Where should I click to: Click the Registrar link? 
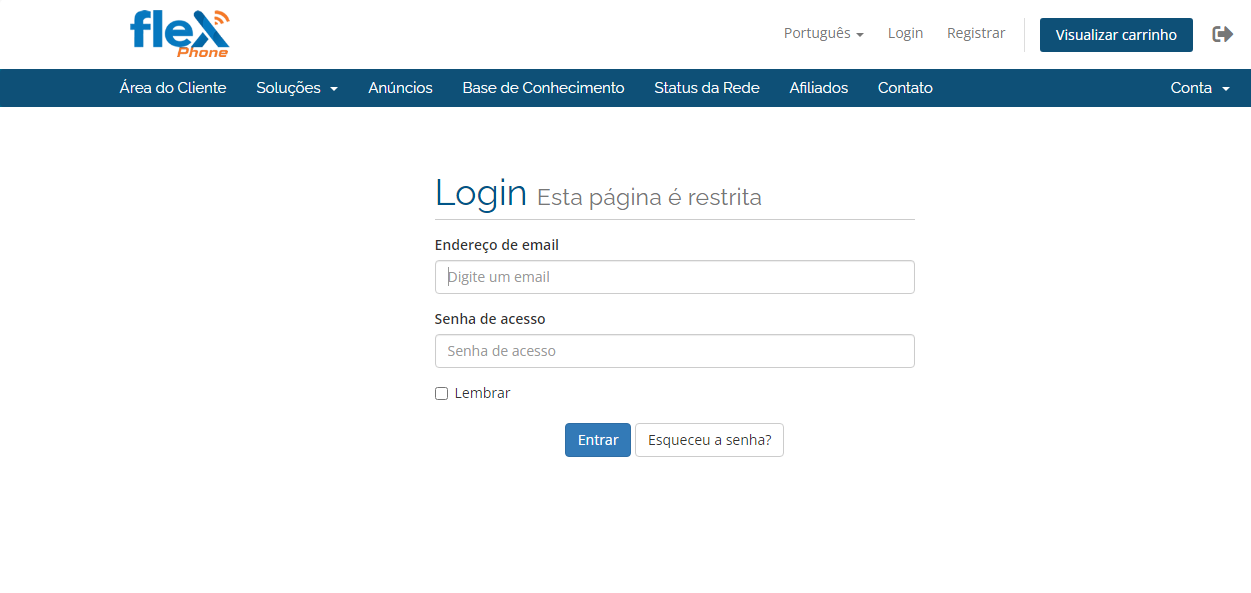[975, 33]
